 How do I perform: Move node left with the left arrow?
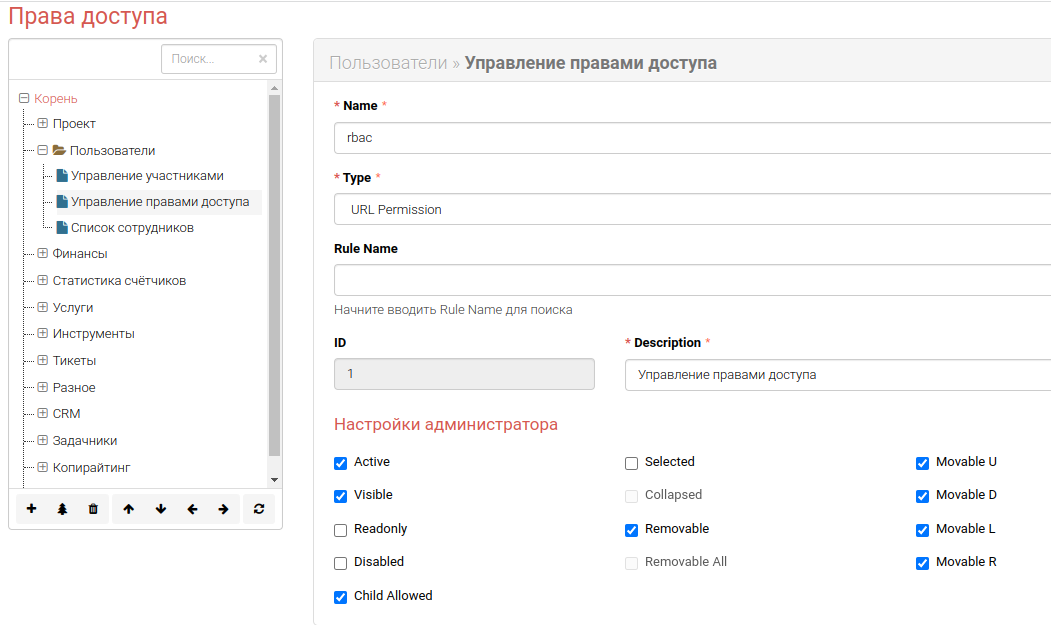pyautogui.click(x=192, y=509)
